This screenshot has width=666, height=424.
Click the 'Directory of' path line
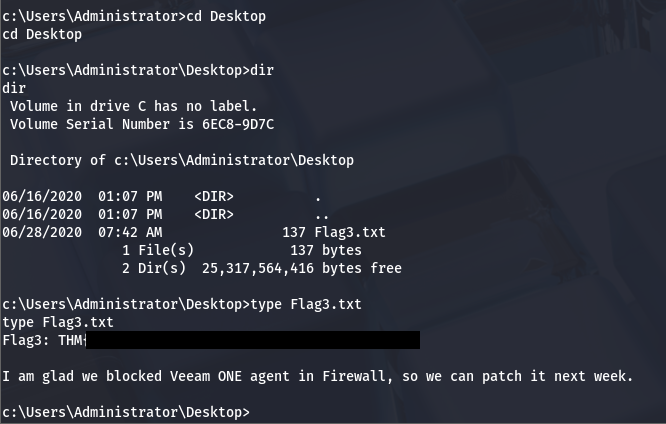tap(181, 160)
